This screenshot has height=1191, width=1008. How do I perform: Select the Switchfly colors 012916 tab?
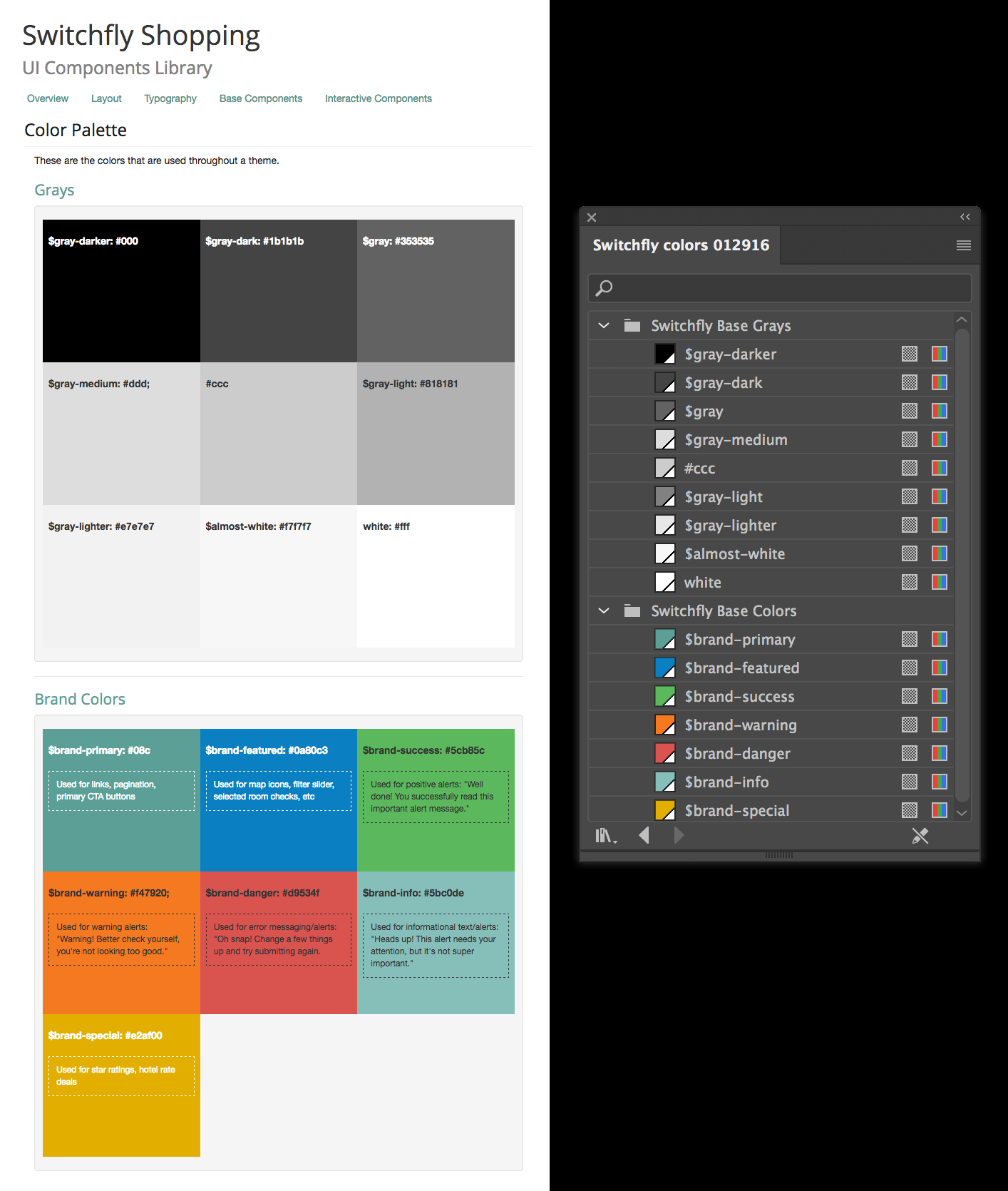pyautogui.click(x=681, y=245)
